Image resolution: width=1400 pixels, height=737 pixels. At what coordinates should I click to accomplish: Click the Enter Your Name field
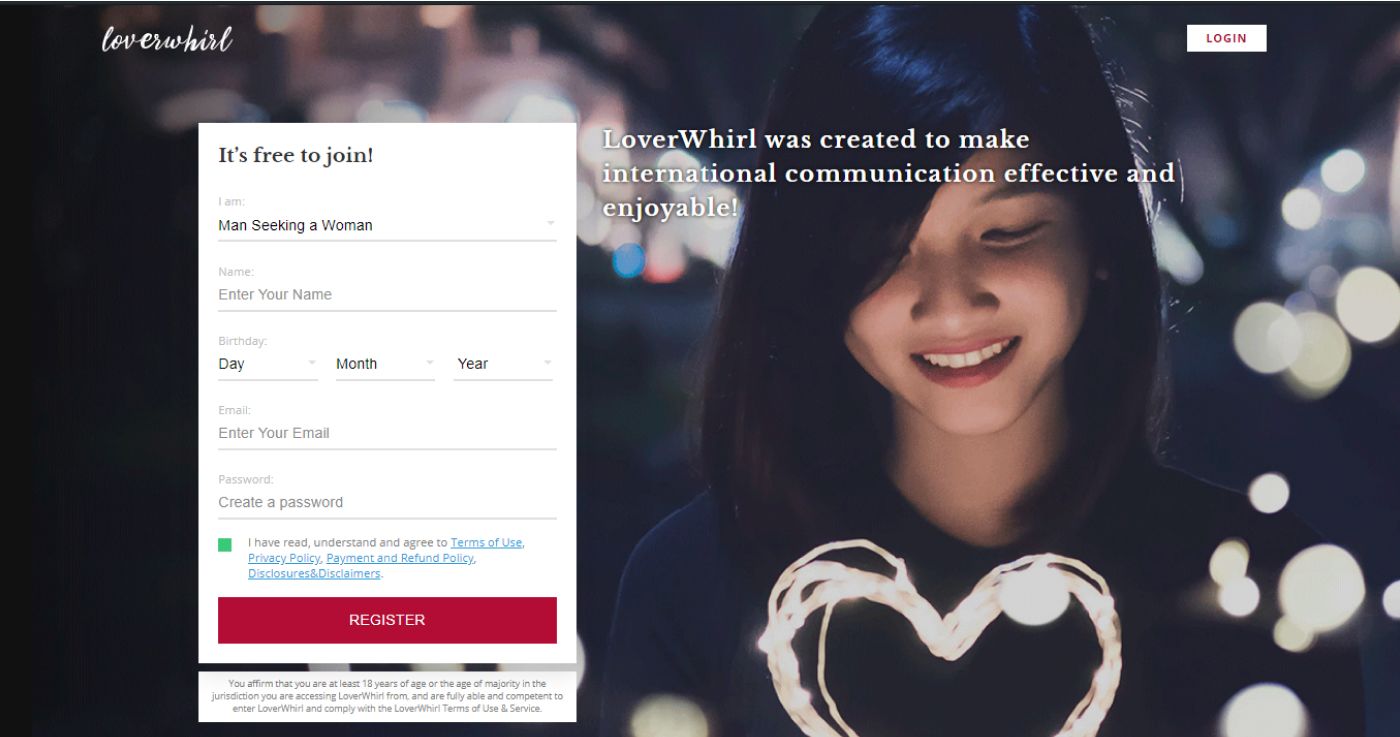pyautogui.click(x=387, y=295)
